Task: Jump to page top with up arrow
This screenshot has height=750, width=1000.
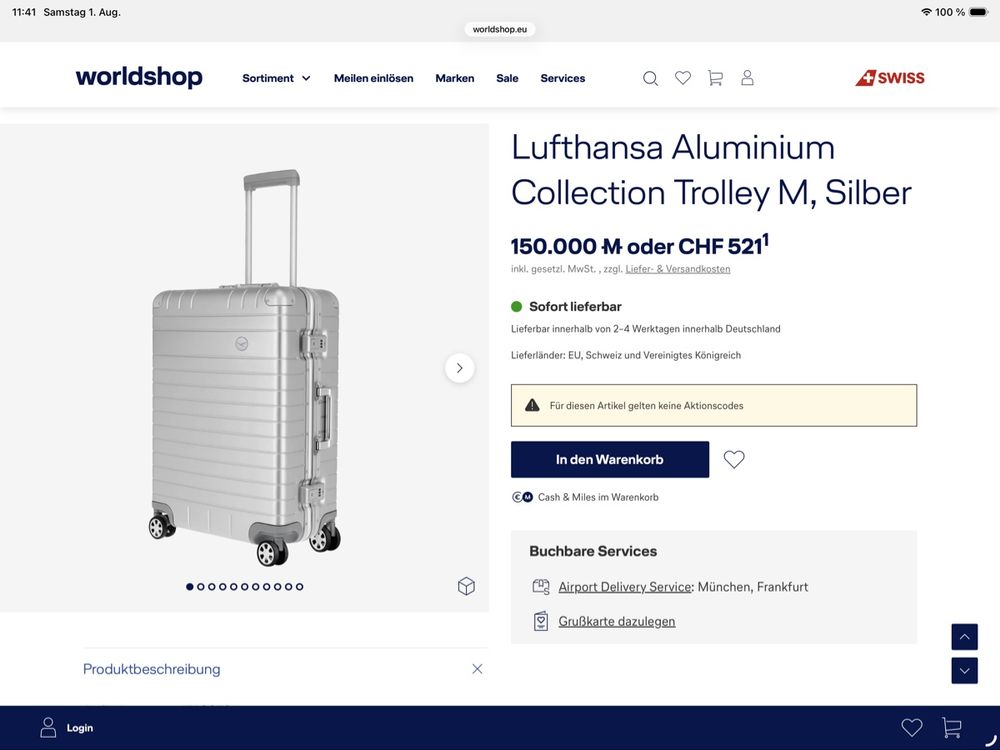Action: [x=964, y=636]
